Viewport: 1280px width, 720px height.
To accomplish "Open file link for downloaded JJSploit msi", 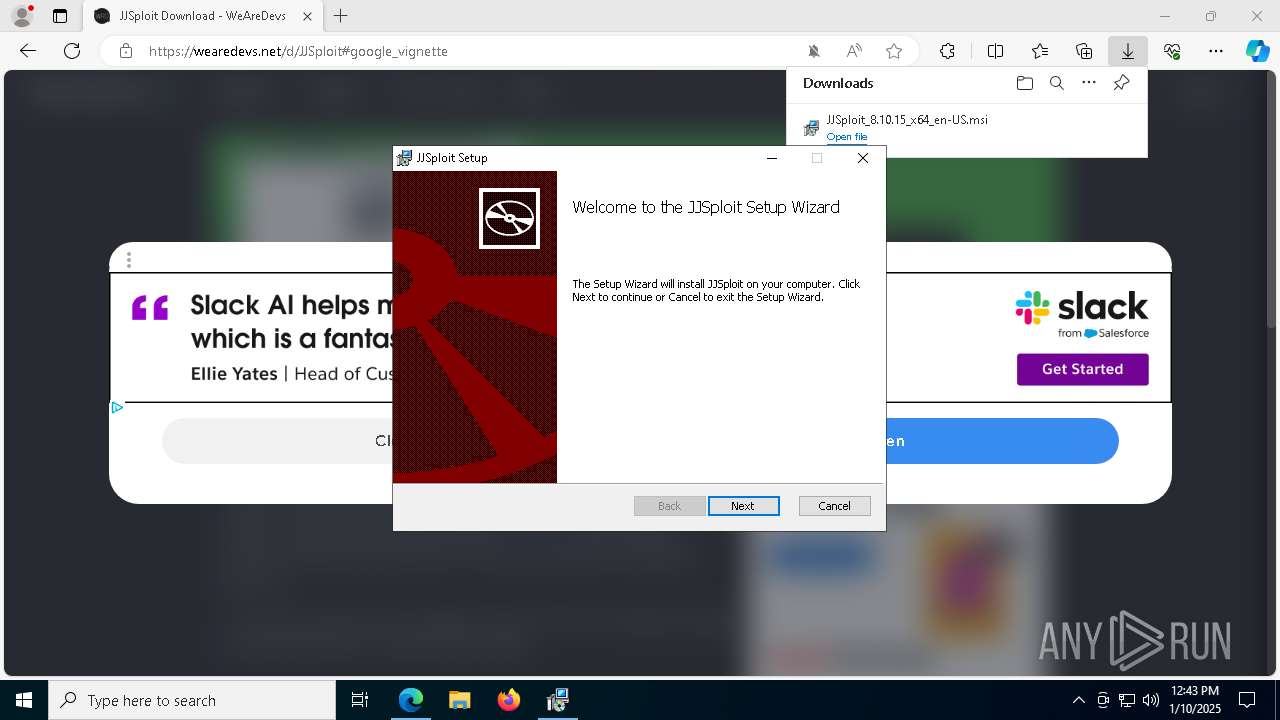I will [x=847, y=137].
